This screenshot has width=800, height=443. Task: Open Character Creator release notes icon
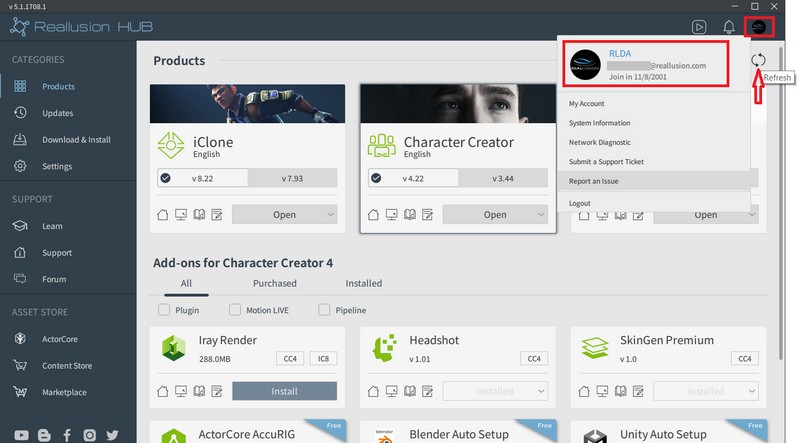428,215
